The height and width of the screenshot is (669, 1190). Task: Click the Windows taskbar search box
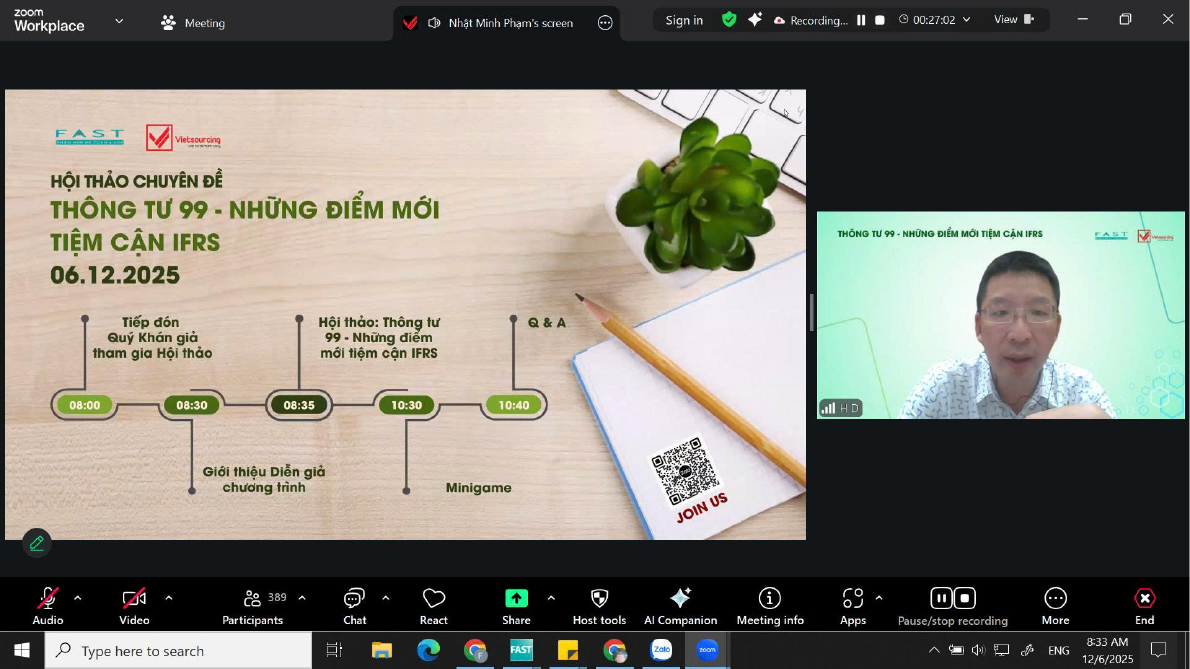(180, 651)
